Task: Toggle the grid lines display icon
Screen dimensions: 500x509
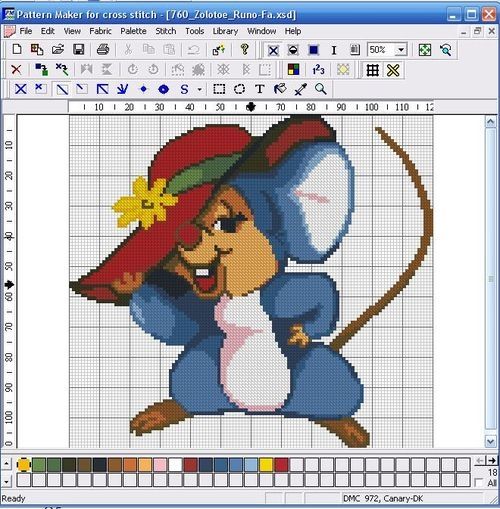Action: point(373,70)
